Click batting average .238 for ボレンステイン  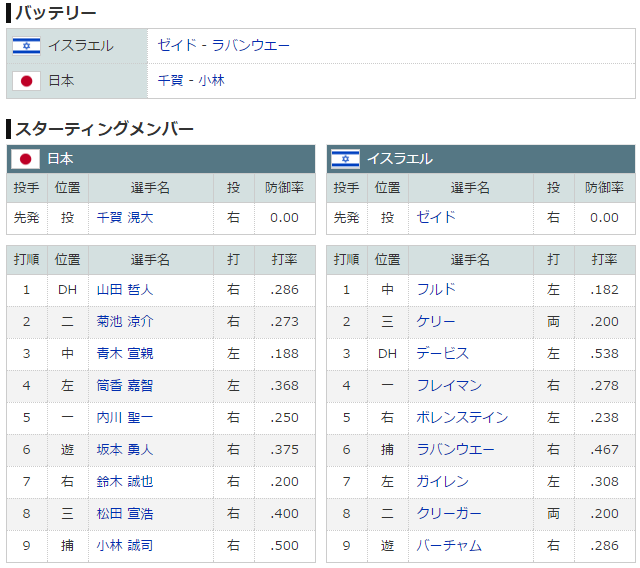point(604,417)
